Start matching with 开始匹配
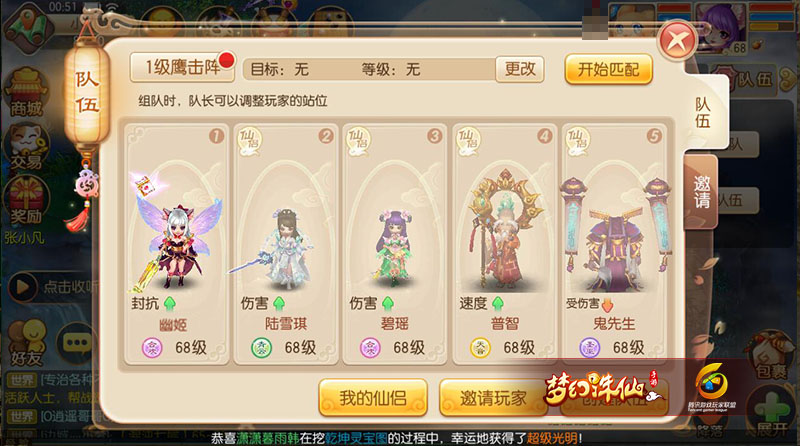The height and width of the screenshot is (446, 800). tap(609, 69)
